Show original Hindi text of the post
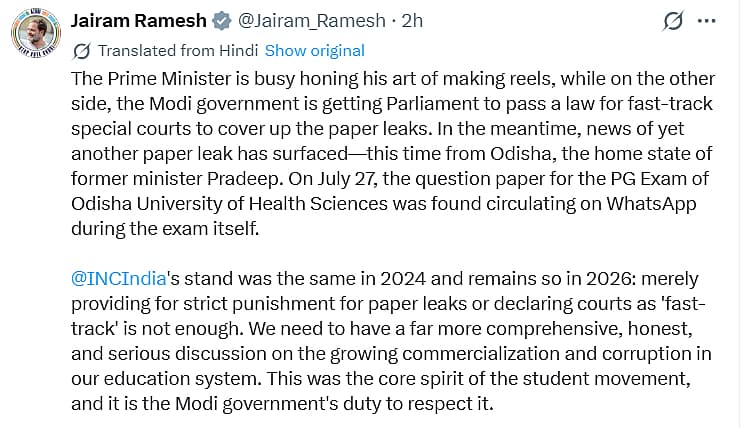 [x=315, y=51]
